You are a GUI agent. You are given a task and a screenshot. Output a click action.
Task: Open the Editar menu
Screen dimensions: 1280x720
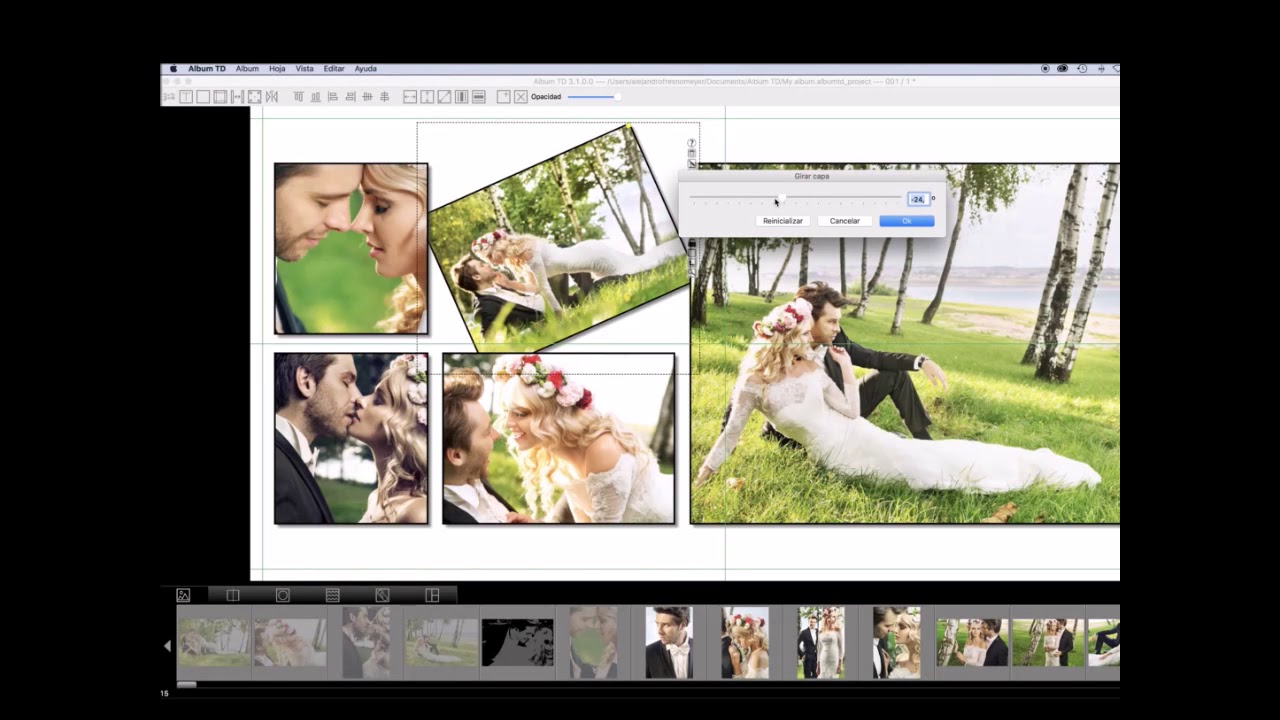coord(334,69)
